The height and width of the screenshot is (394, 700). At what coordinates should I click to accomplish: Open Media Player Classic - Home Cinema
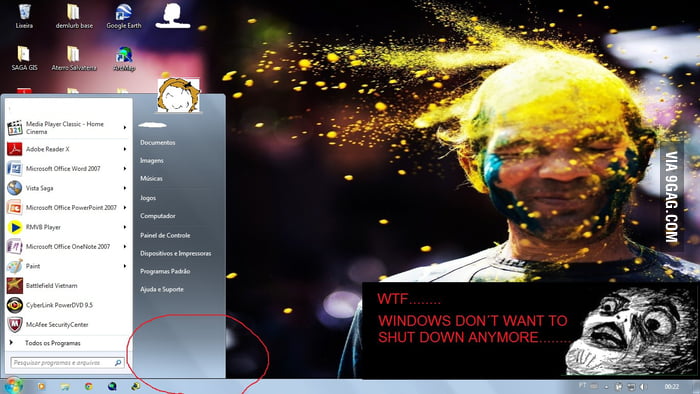click(x=67, y=128)
